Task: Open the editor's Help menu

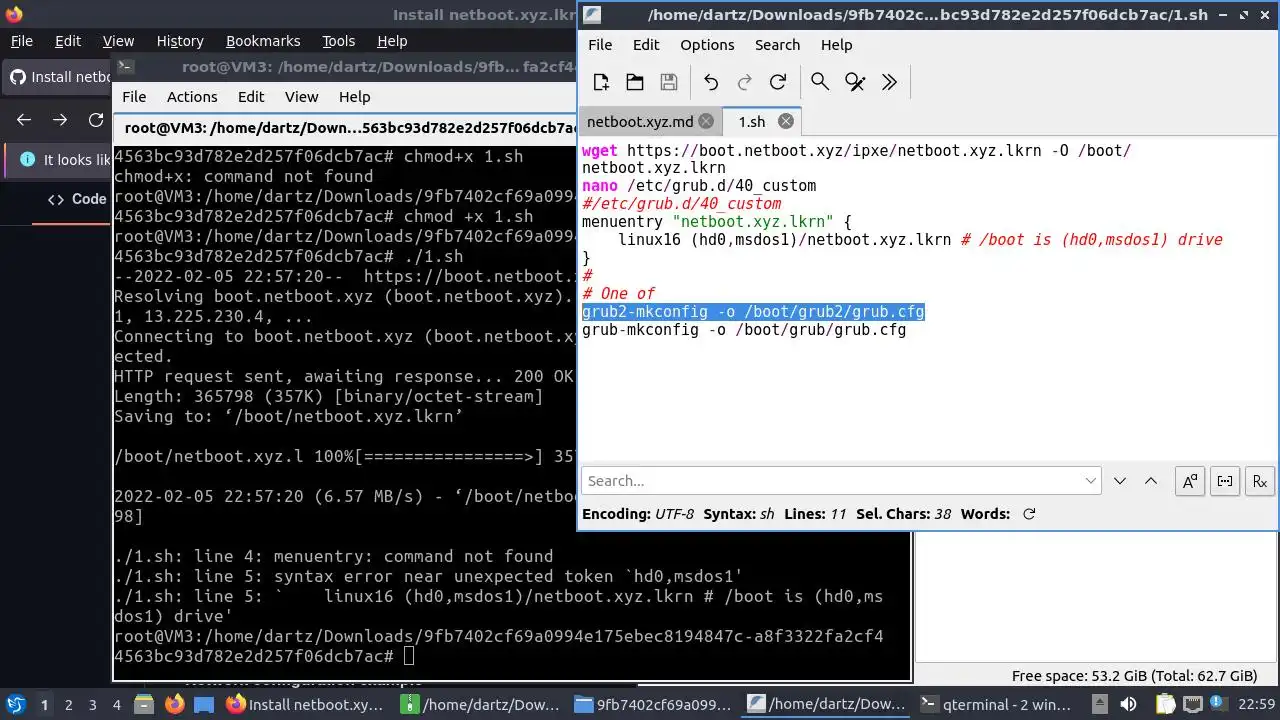Action: coord(836,45)
